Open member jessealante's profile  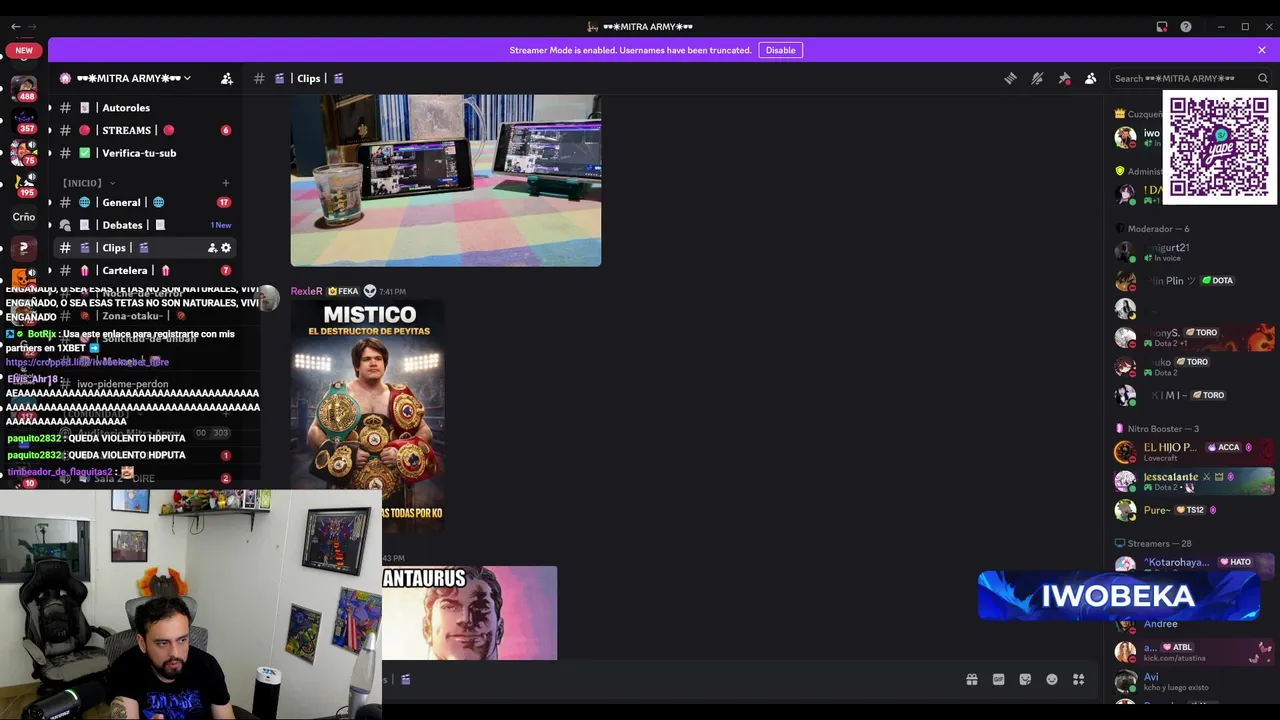[1194, 481]
